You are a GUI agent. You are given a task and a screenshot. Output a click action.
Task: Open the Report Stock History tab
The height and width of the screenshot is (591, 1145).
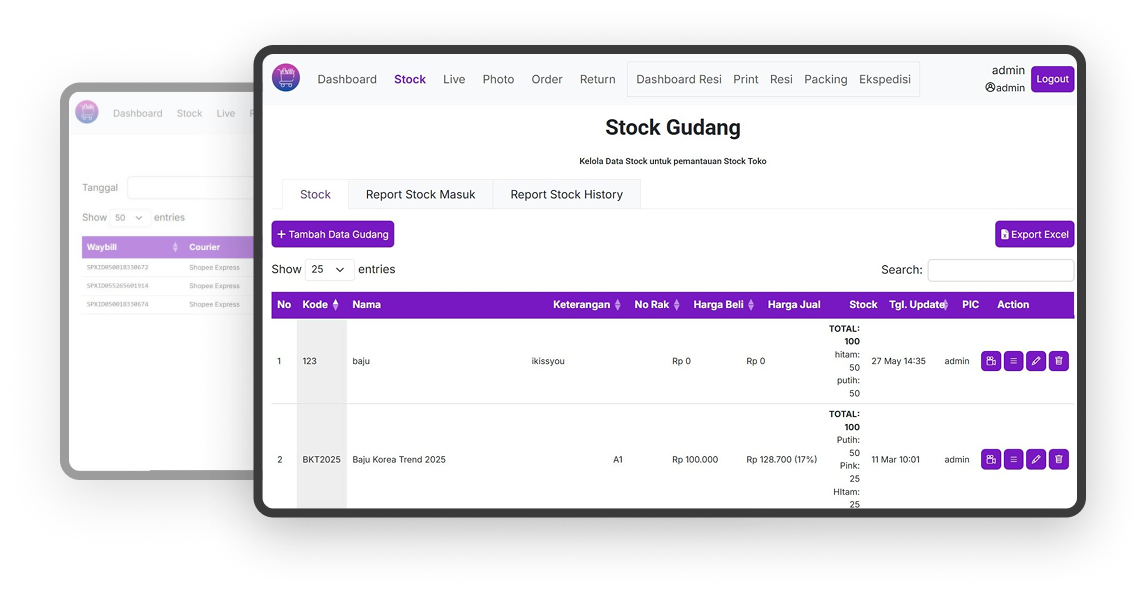(x=566, y=194)
